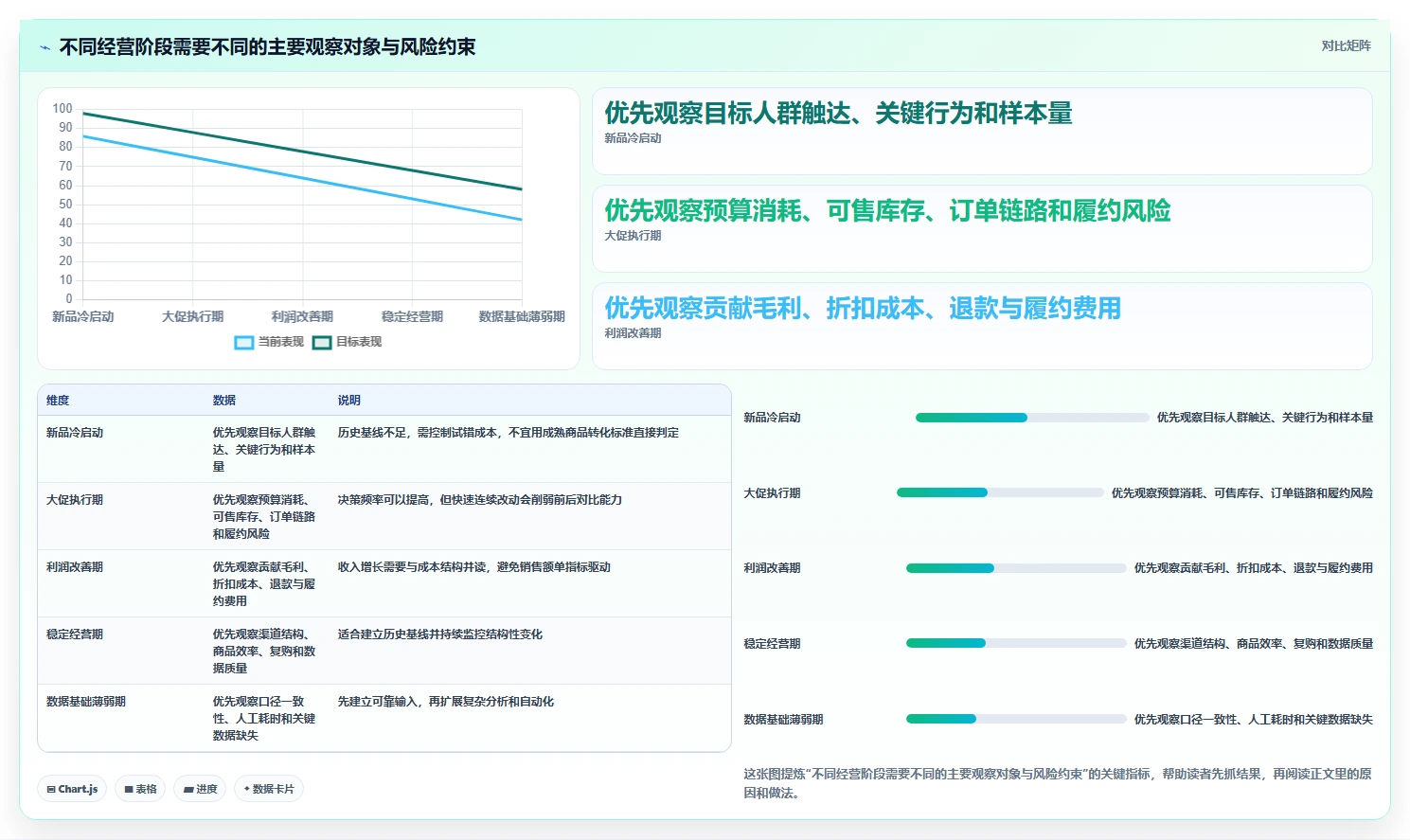
Task: Click the table cell 优先观察渠道结构、商品效率、复购和数据质量
Action: point(264,652)
